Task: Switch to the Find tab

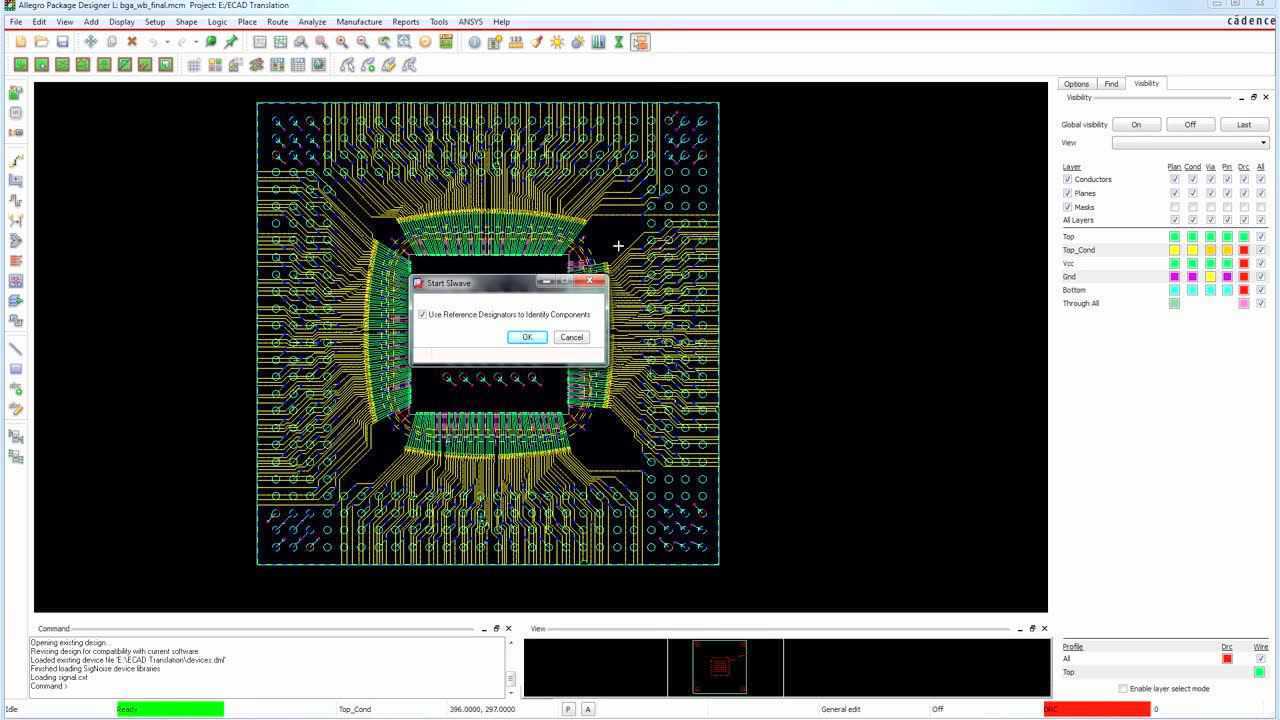Action: 1111,83
